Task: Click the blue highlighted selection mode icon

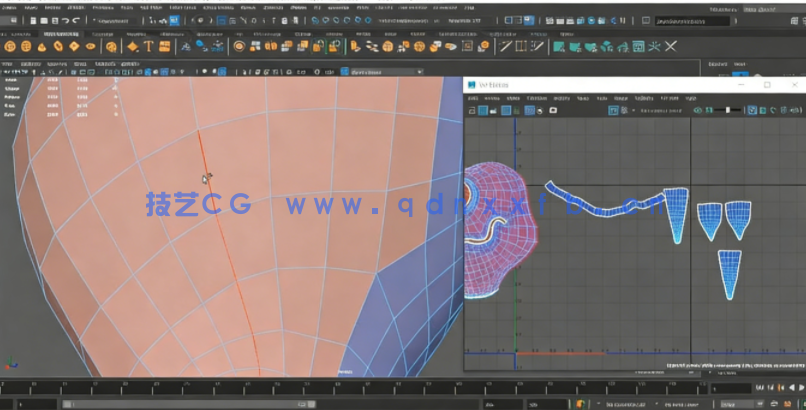Action: pyautogui.click(x=173, y=21)
